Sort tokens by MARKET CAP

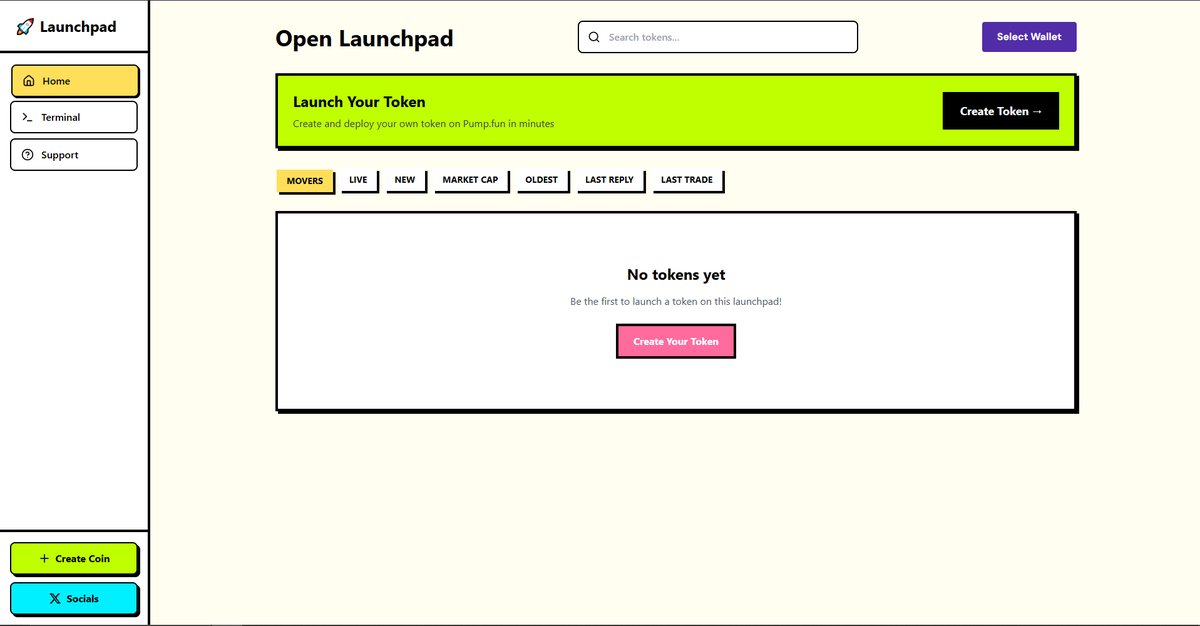click(x=470, y=180)
